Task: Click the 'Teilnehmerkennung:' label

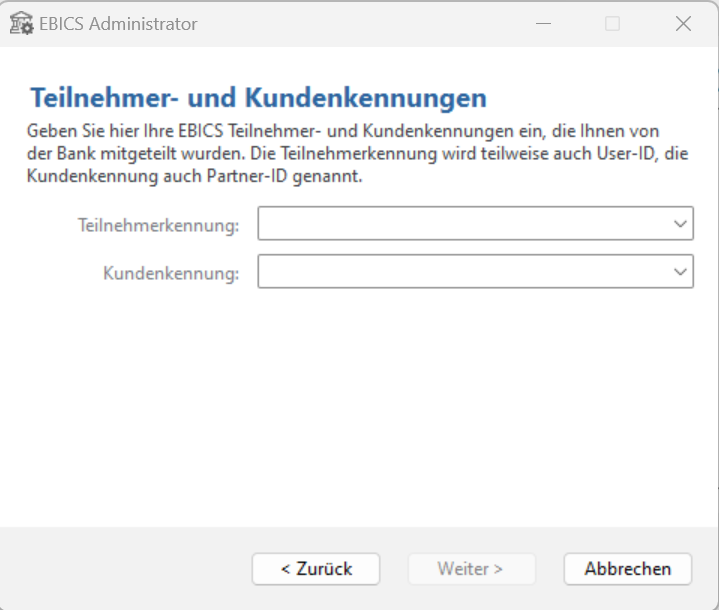Action: (158, 226)
